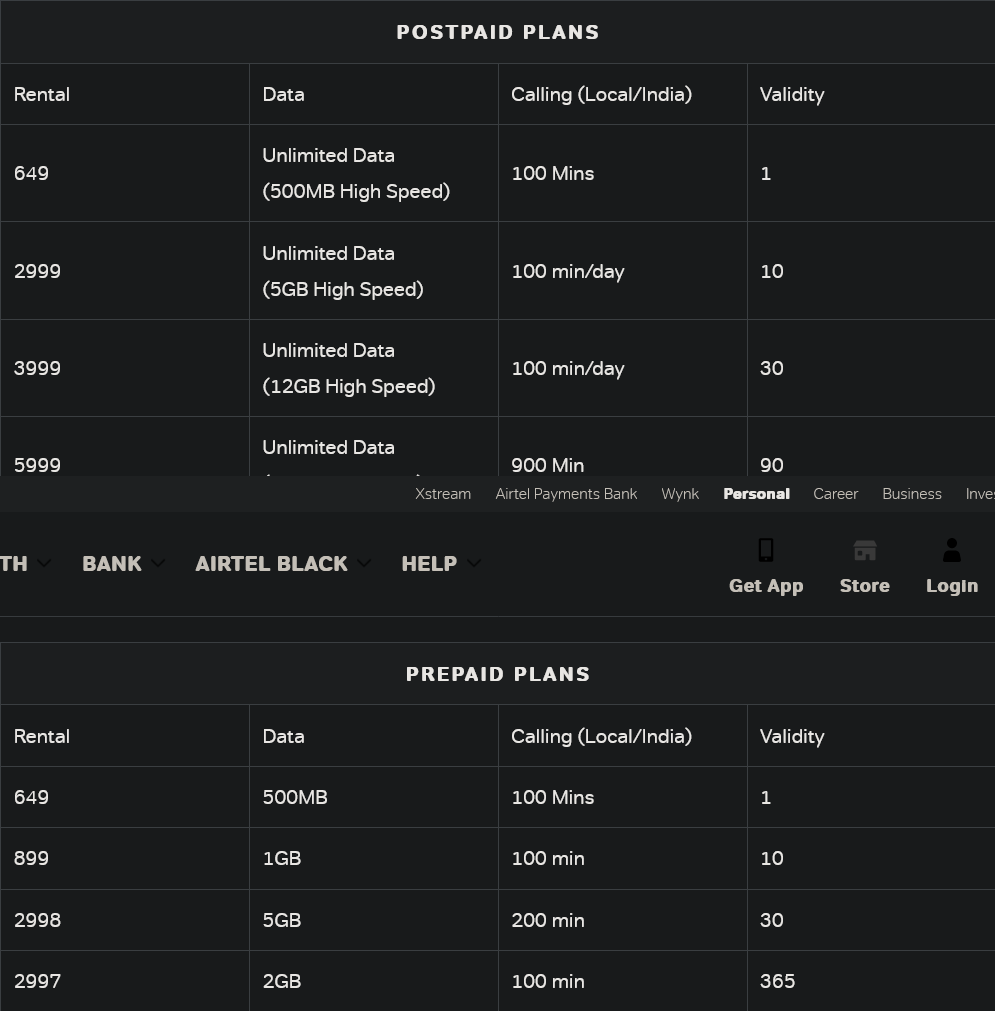Open the Store shop icon
The height and width of the screenshot is (1011, 995).
point(864,551)
